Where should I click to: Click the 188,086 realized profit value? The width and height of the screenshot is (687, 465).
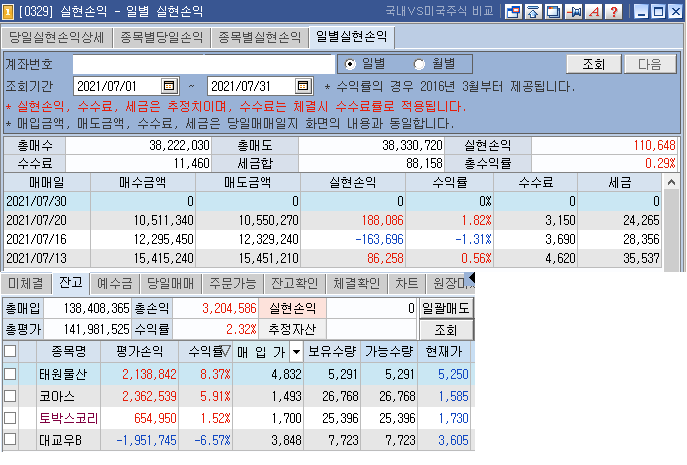pos(382,220)
